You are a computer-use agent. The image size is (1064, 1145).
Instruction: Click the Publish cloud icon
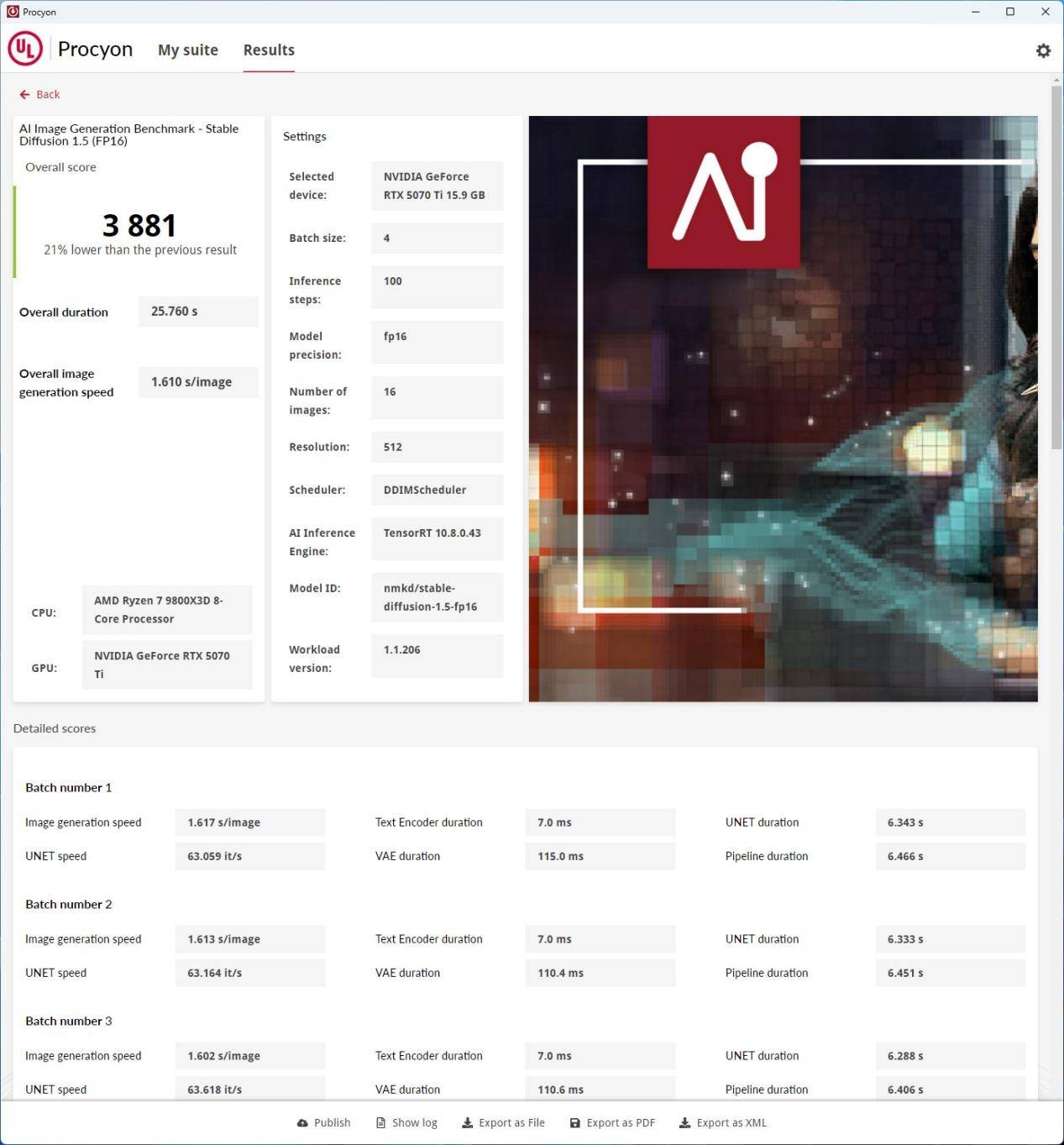coord(302,1123)
